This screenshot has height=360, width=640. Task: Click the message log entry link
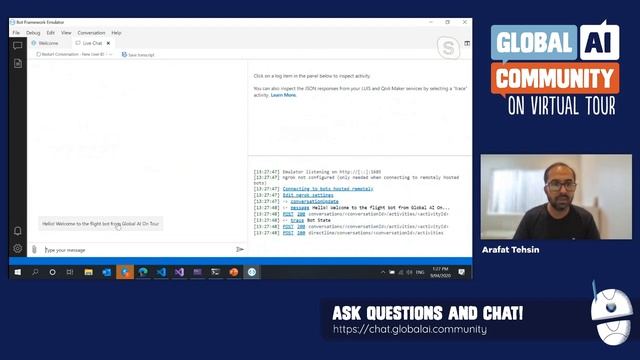click(300, 208)
